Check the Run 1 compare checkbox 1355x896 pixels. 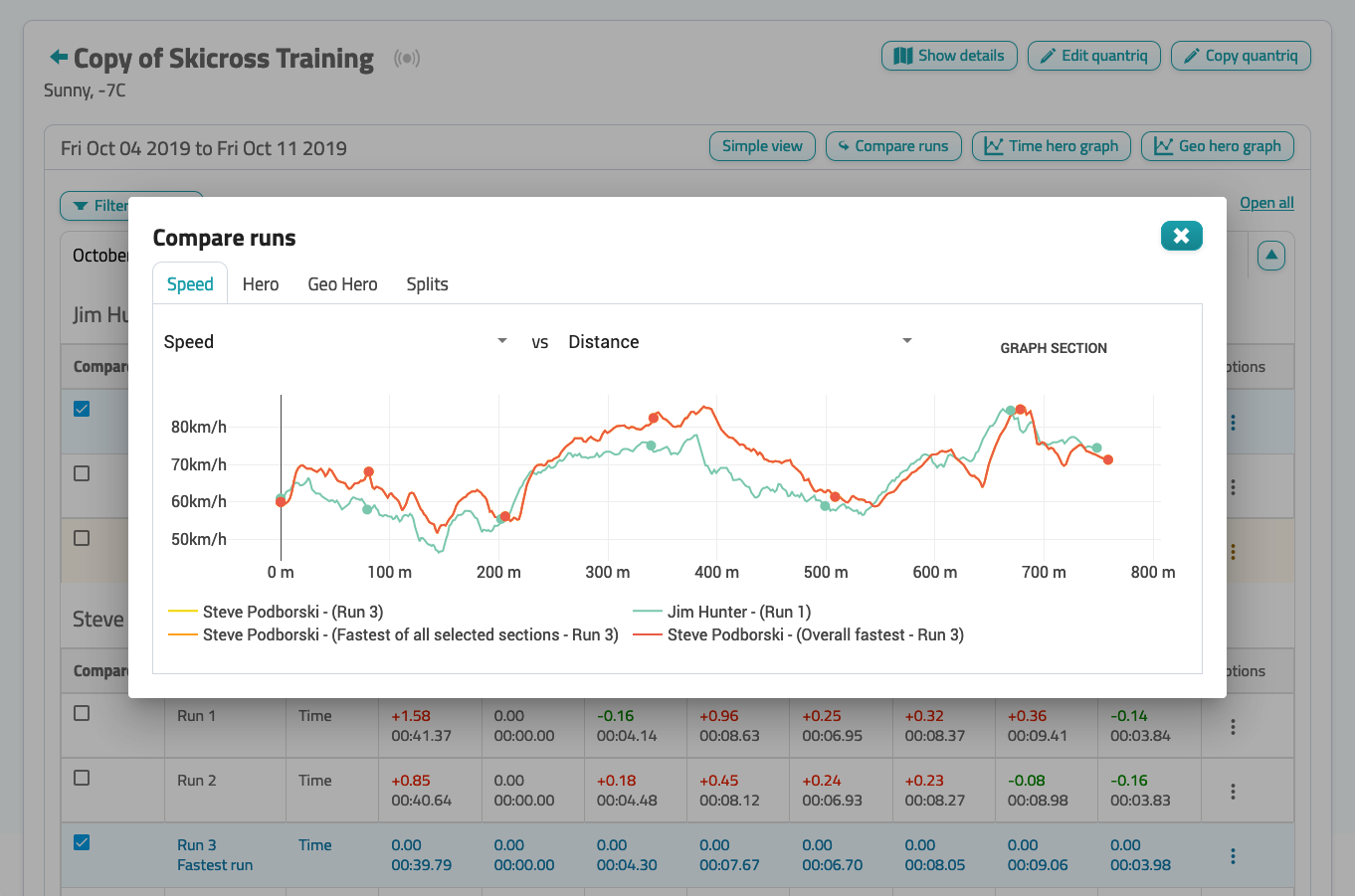pyautogui.click(x=83, y=713)
